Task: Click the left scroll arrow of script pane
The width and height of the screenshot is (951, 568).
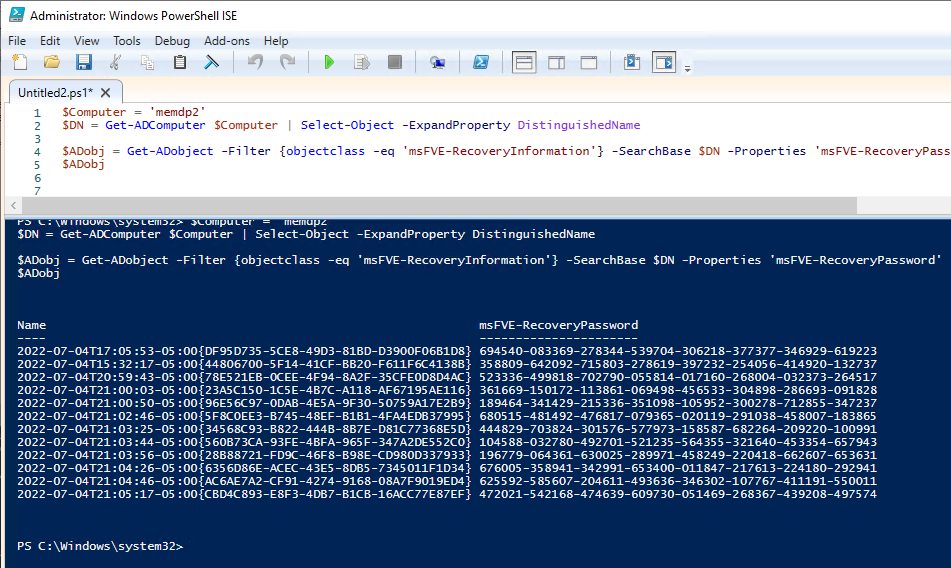Action: pyautogui.click(x=13, y=205)
